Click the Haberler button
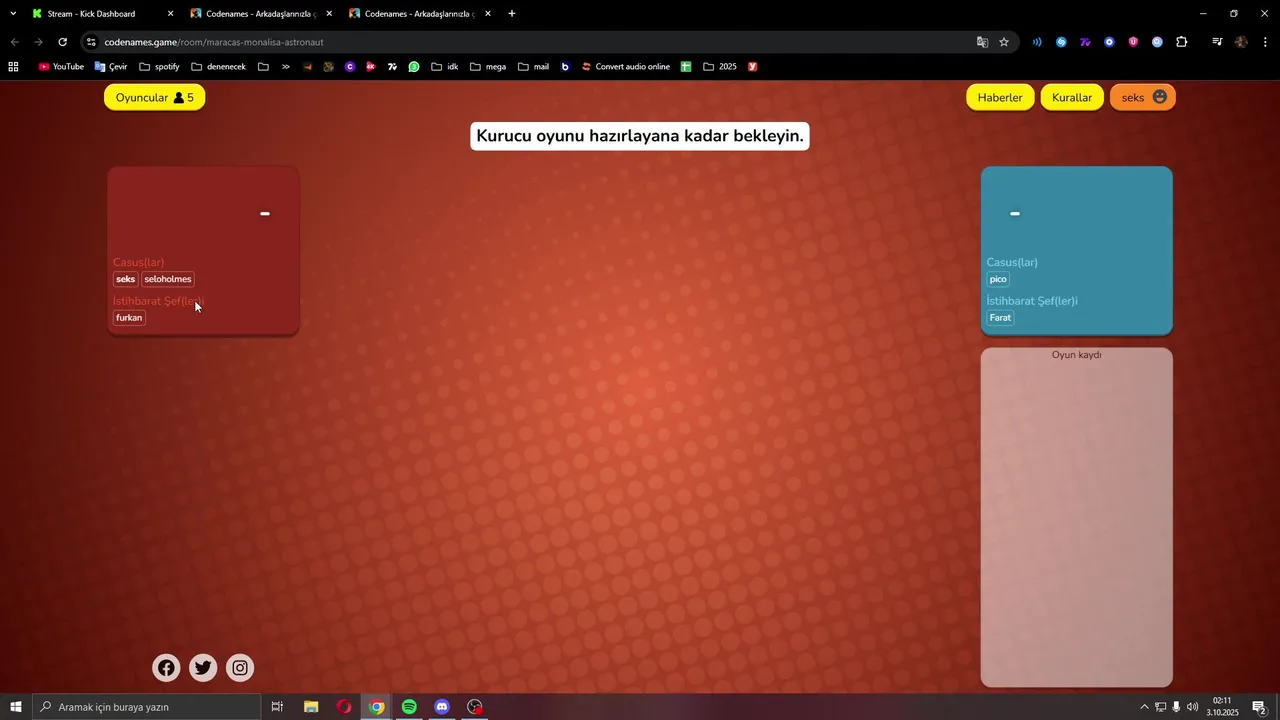This screenshot has width=1280, height=720. tap(1000, 97)
